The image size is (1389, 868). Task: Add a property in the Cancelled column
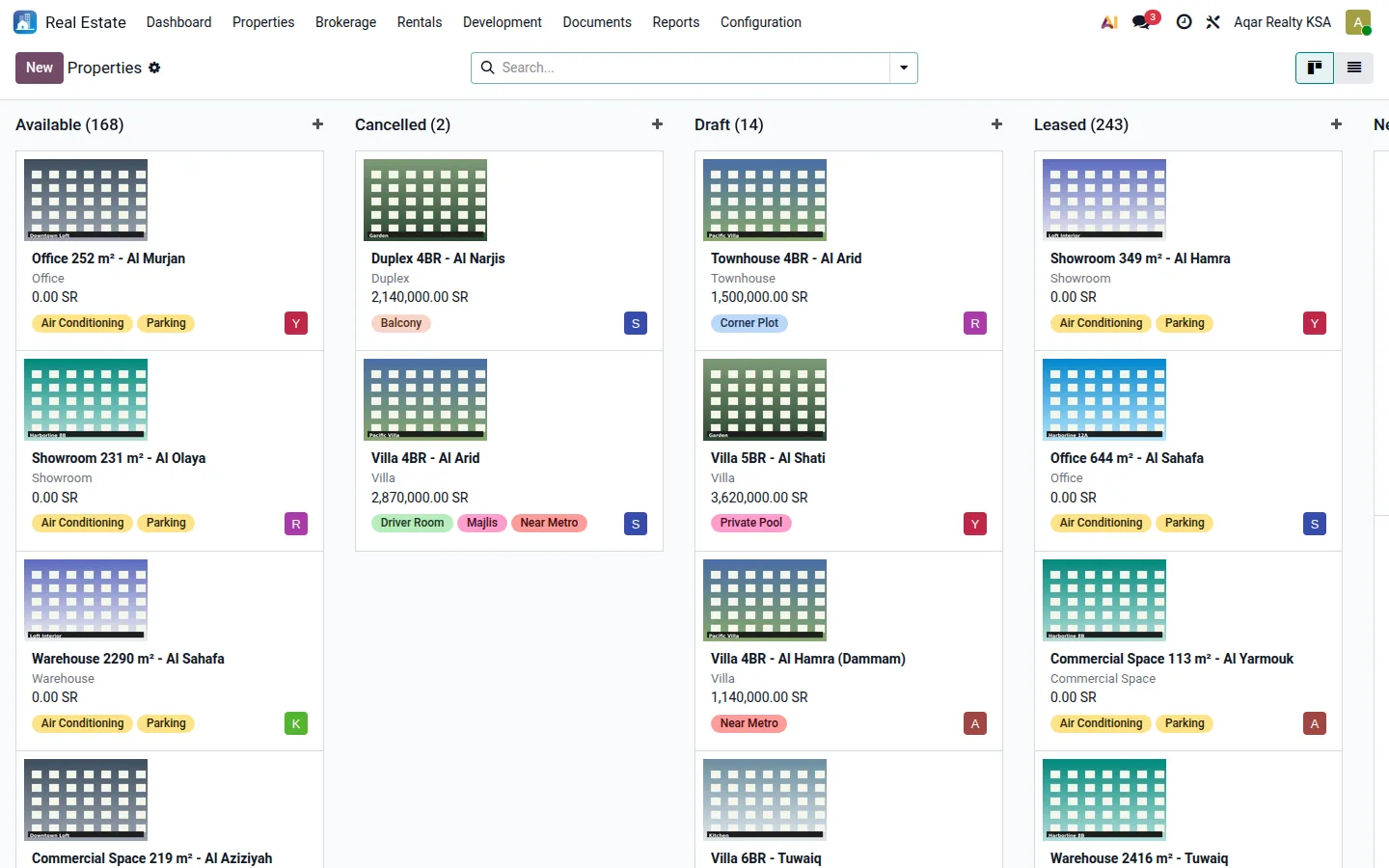pyautogui.click(x=657, y=124)
